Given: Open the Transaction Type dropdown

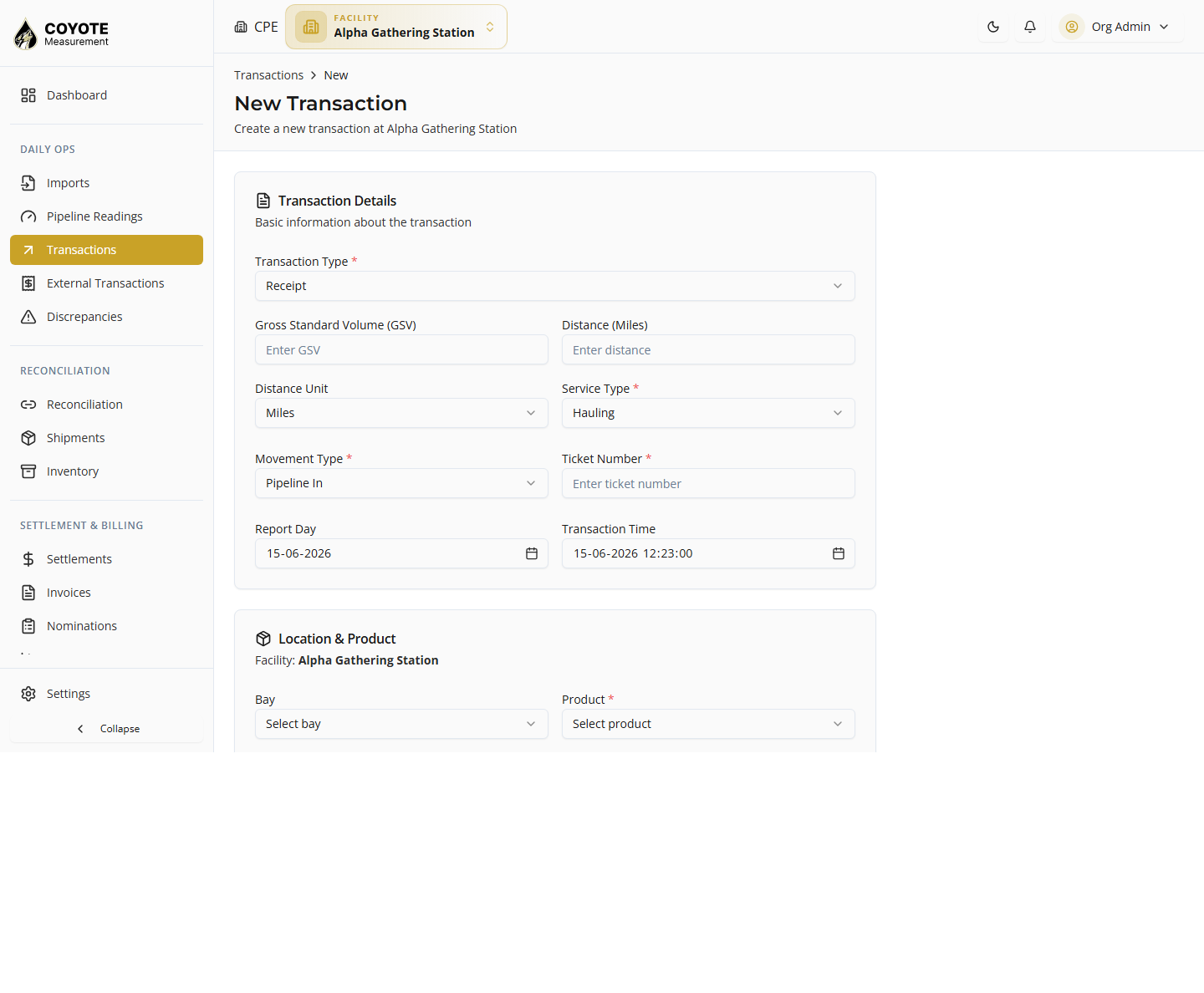Looking at the screenshot, I should click(555, 286).
